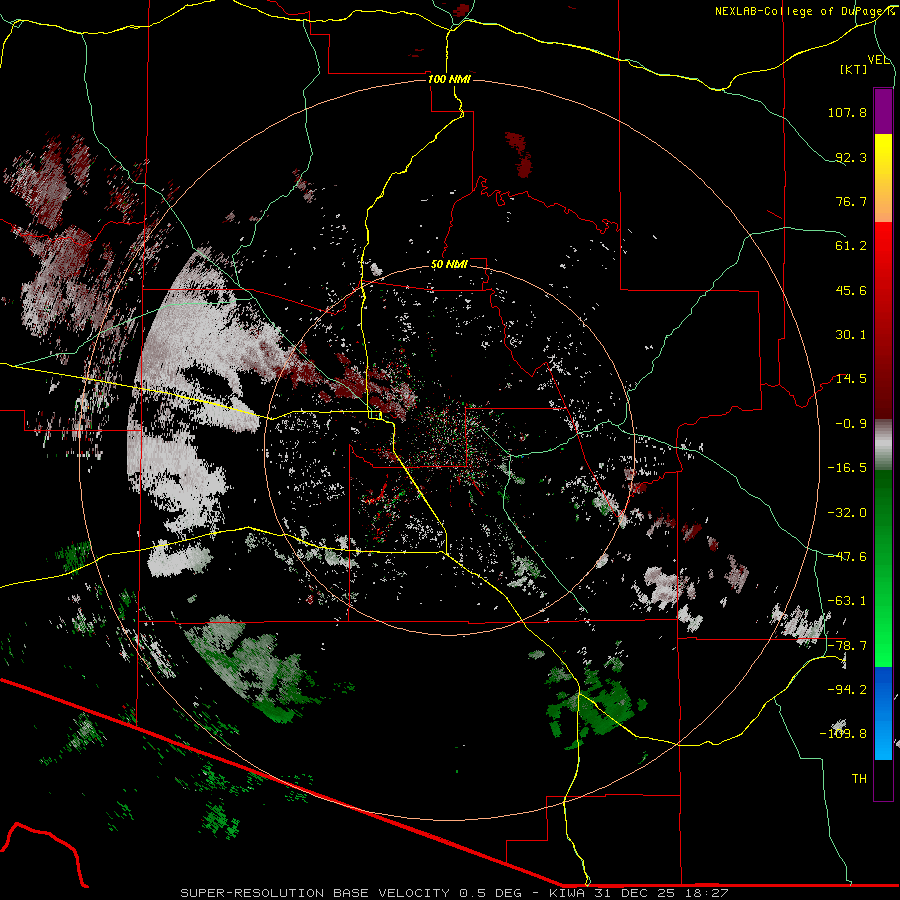Click the -63.1 scale value

(847, 601)
